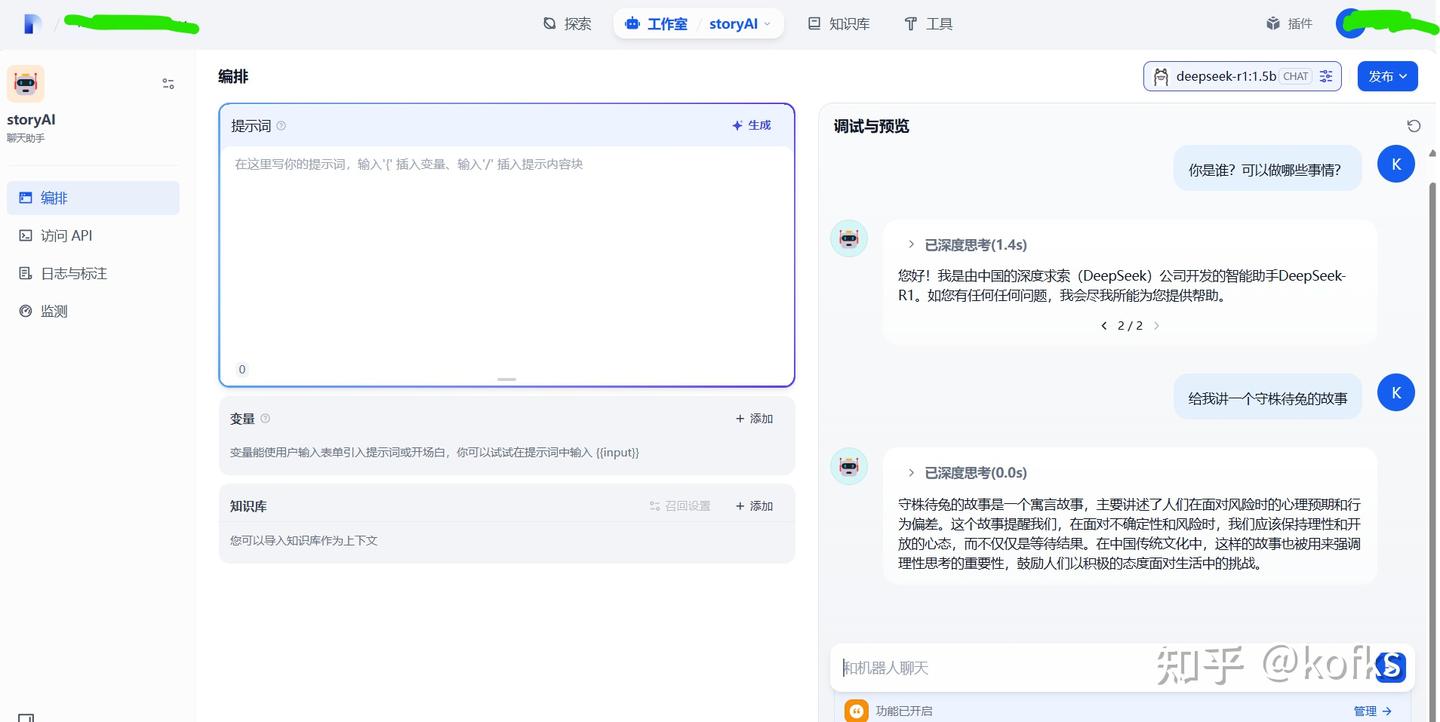Select the 编排 sidebar menu item
The width and height of the screenshot is (1440, 722).
coord(53,197)
